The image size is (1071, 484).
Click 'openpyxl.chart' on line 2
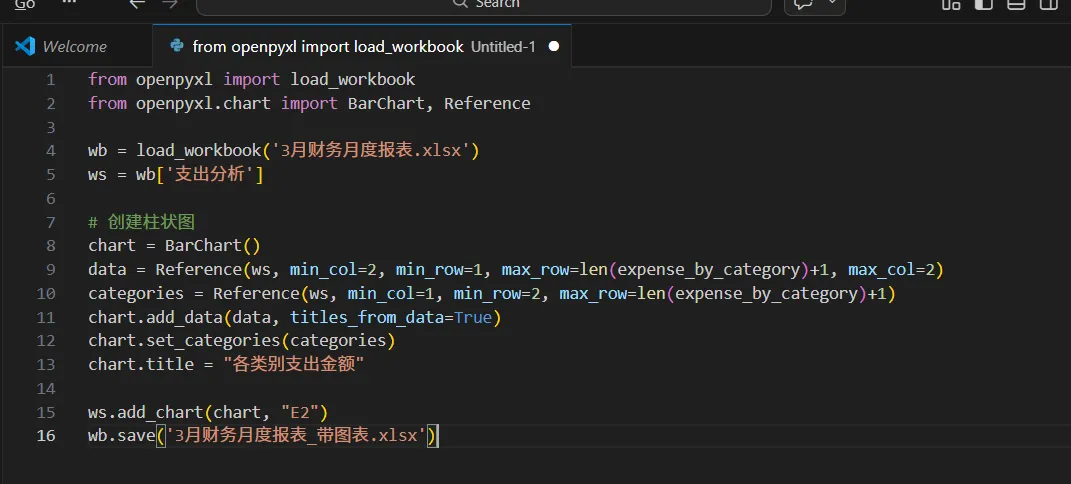(x=203, y=104)
